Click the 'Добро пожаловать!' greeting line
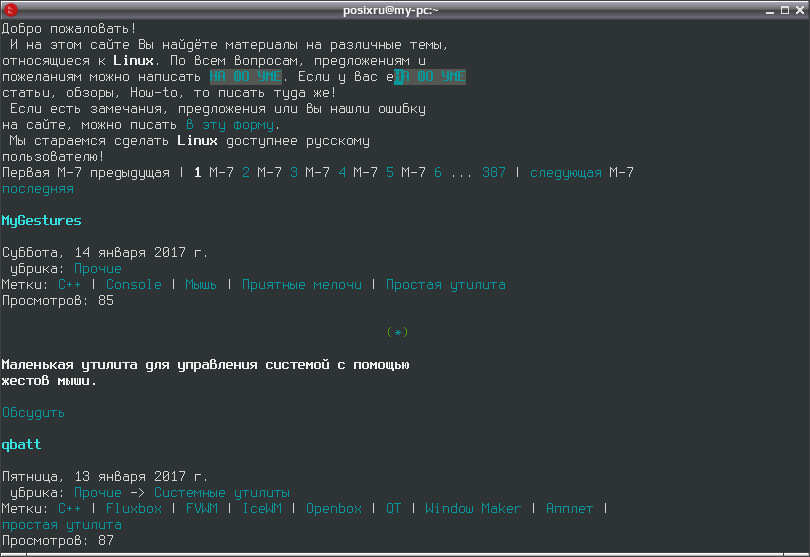810x557 pixels. coord(69,28)
